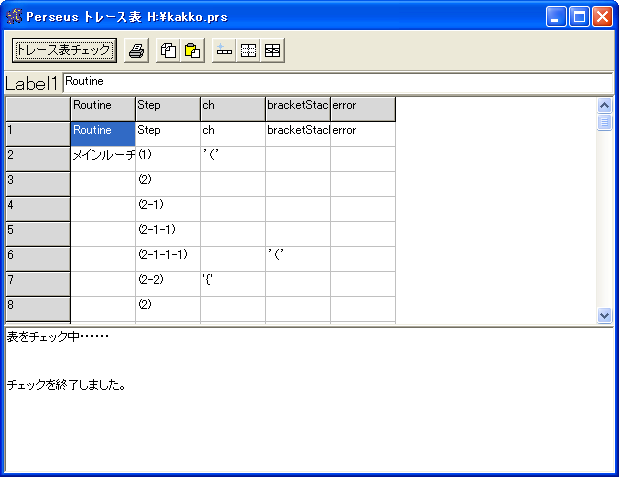619x477 pixels.
Task: Click the error column header
Action: click(363, 106)
